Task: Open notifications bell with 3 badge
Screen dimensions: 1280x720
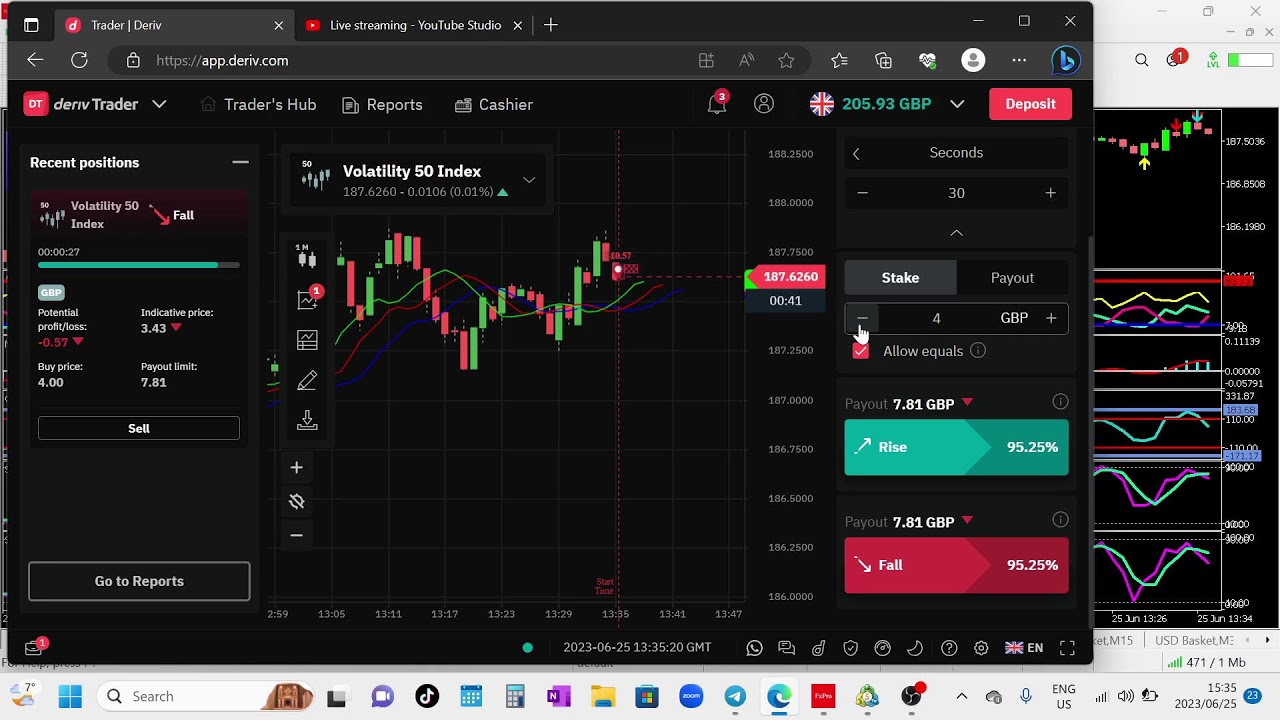Action: [717, 103]
